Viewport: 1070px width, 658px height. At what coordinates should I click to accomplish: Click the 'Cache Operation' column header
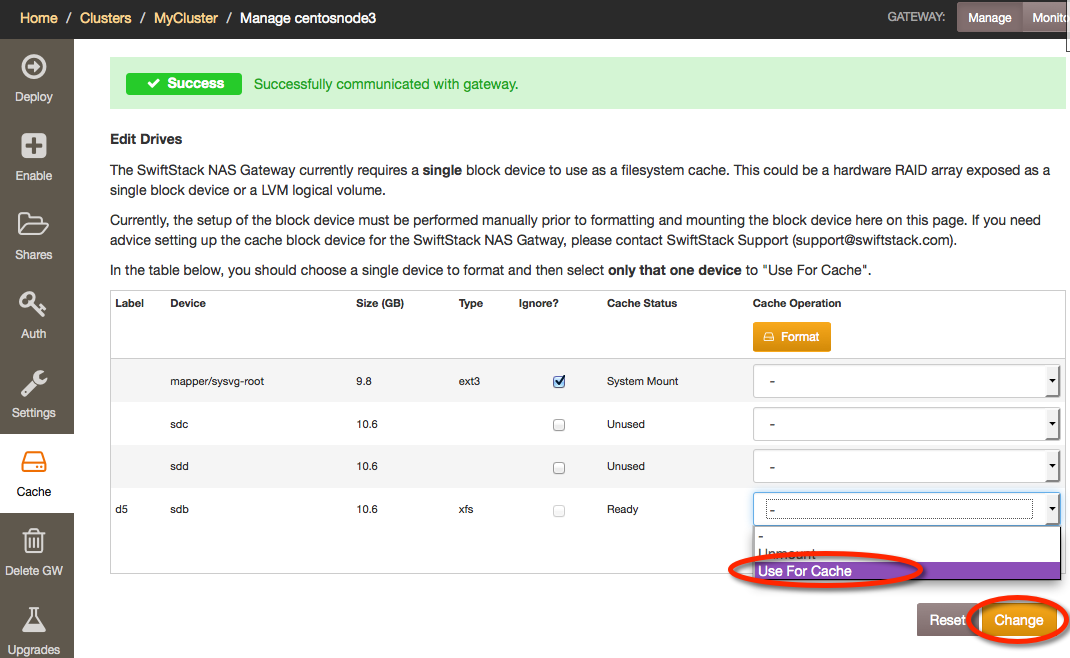[x=796, y=303]
